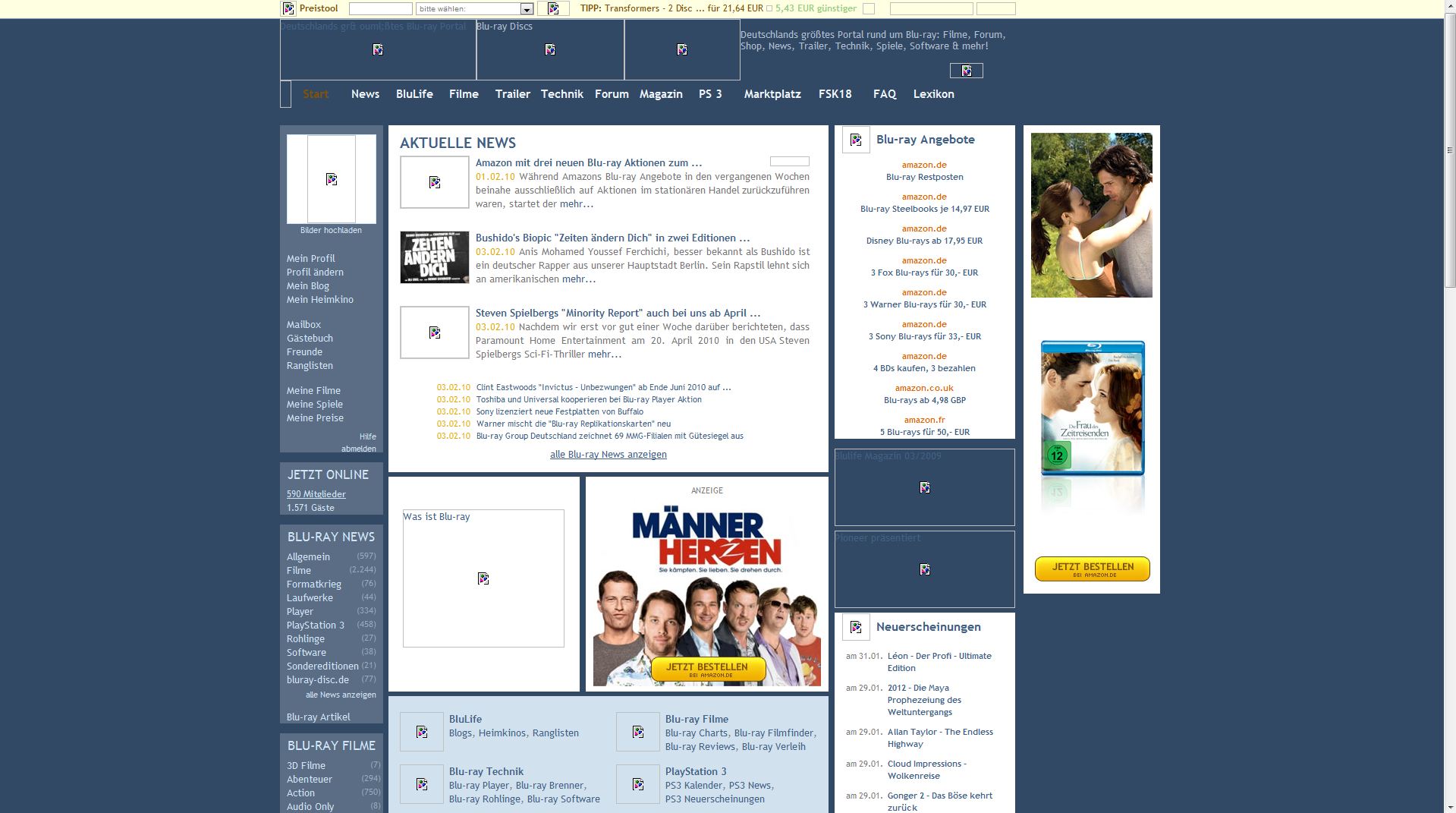Open the Minority Report news thumbnail
This screenshot has width=1456, height=813.
click(435, 332)
